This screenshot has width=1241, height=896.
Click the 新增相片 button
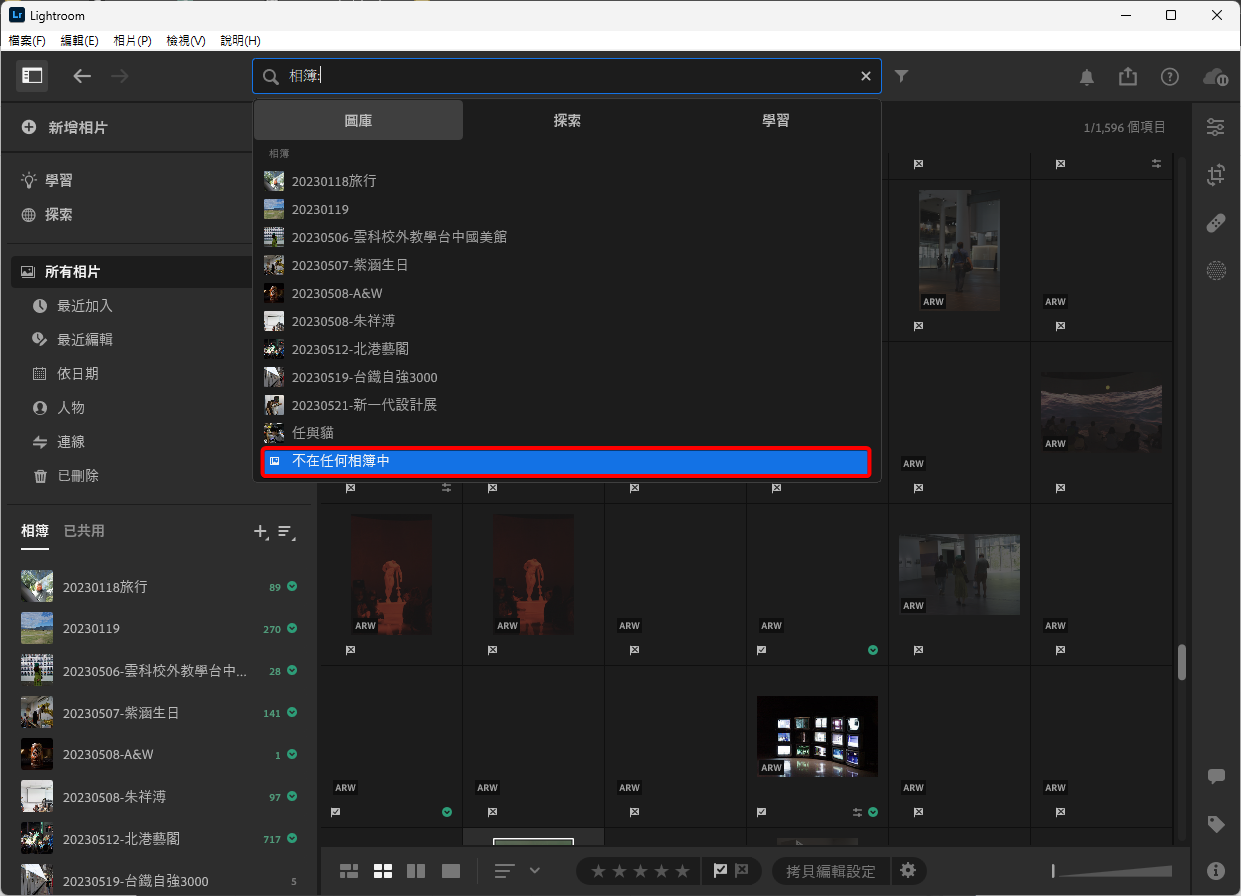(x=77, y=128)
